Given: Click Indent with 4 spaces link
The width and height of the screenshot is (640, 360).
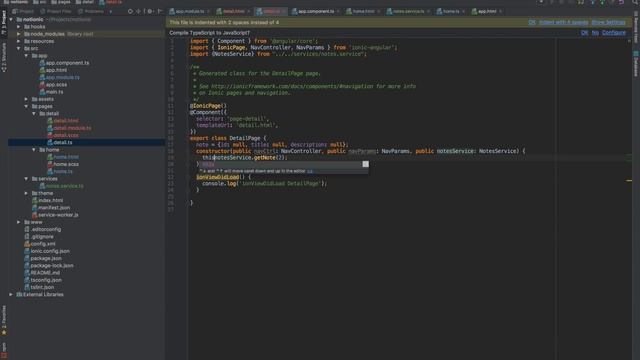Looking at the screenshot, I should (563, 22).
